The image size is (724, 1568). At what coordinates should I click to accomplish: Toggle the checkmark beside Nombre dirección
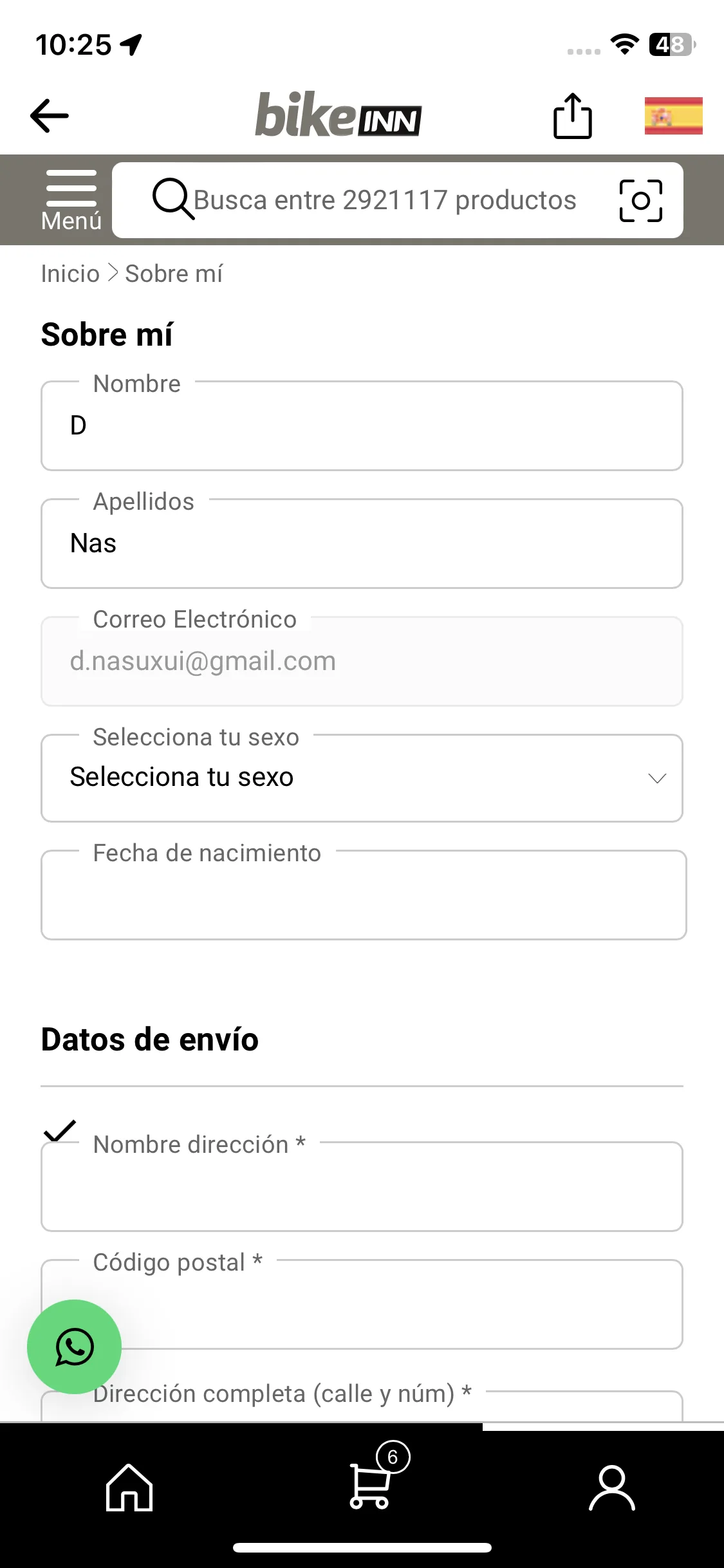(60, 1130)
